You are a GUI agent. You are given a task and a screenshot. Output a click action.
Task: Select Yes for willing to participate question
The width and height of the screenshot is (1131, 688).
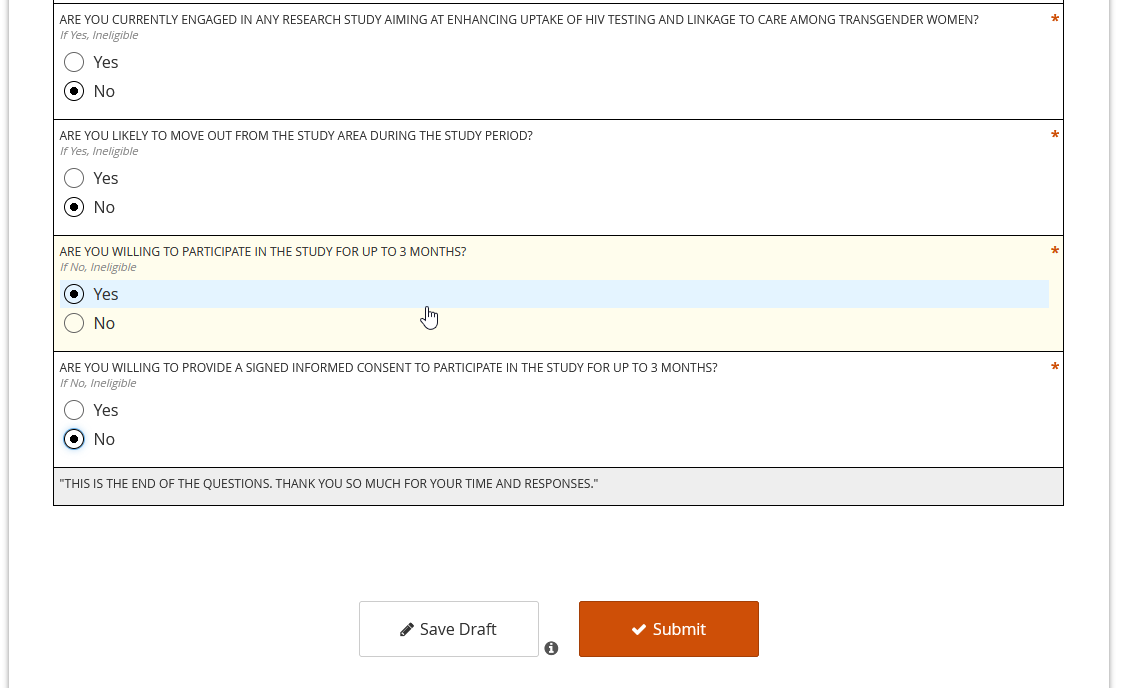coord(74,294)
